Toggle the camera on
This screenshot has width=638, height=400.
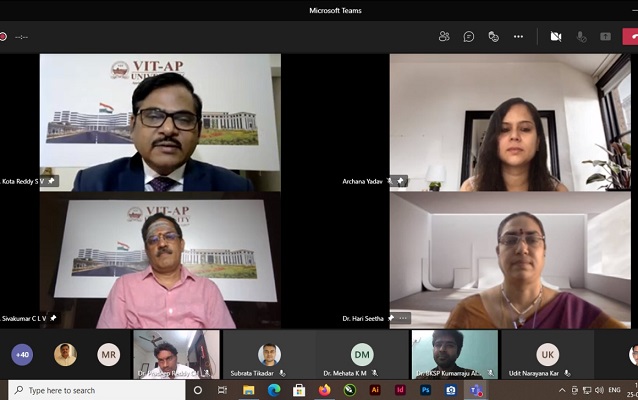click(556, 36)
